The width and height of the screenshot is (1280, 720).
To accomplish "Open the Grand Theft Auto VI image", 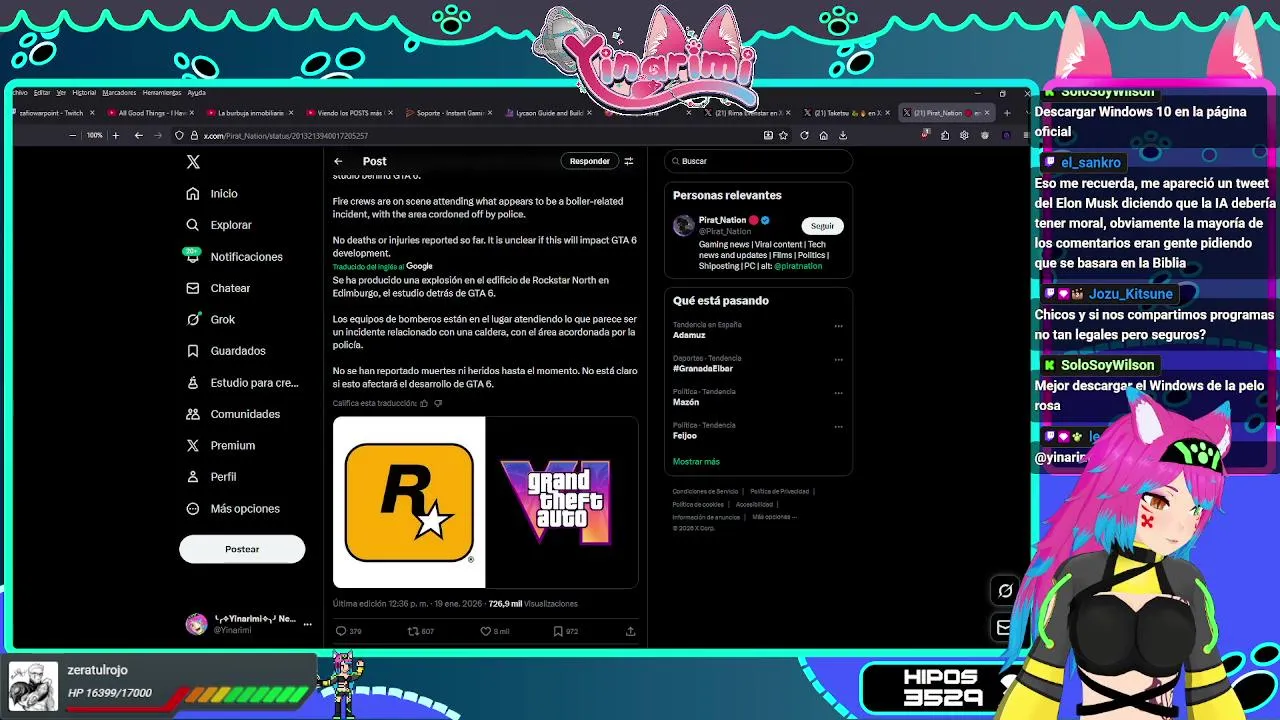I will tap(562, 502).
